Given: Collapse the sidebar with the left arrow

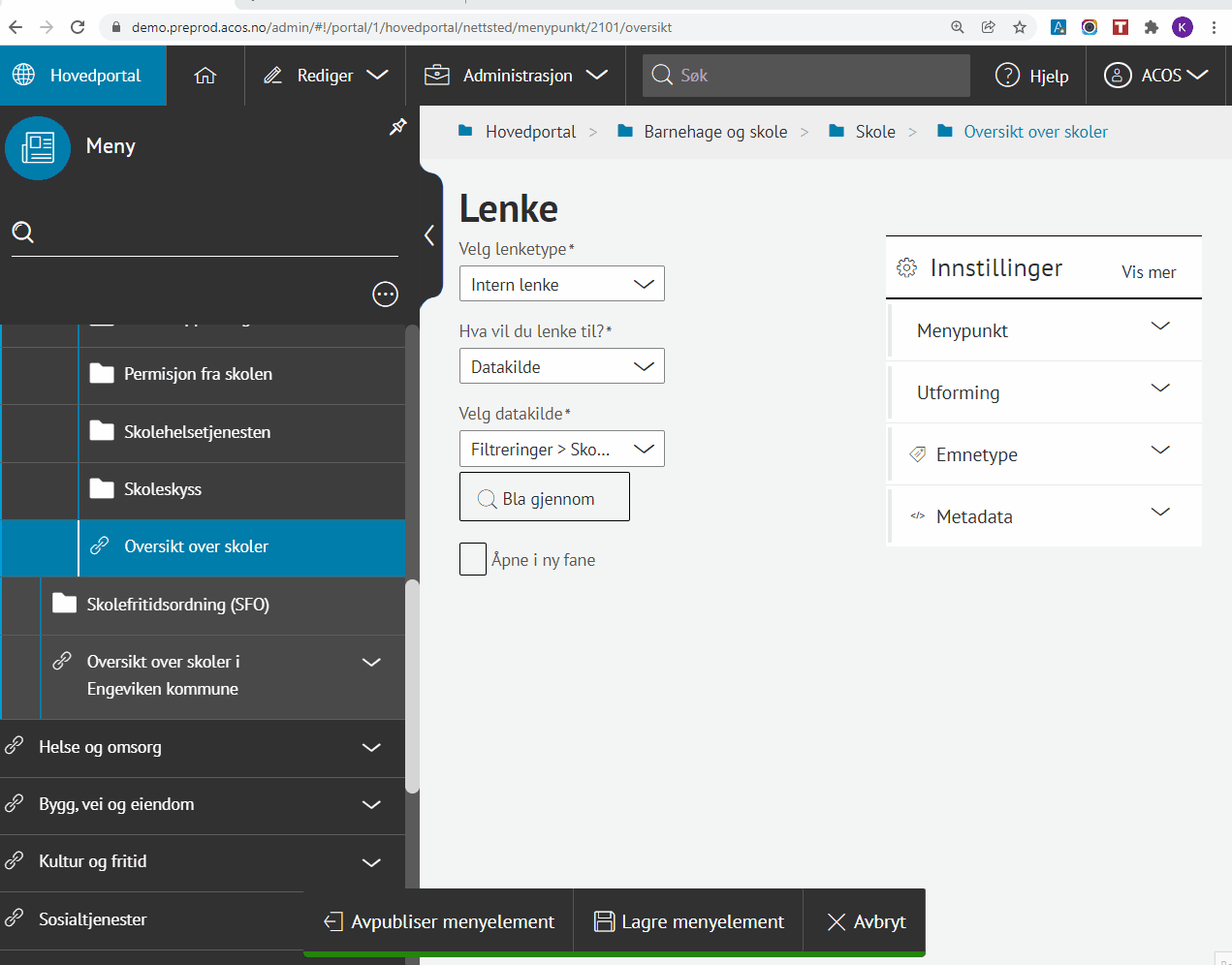Looking at the screenshot, I should tap(429, 235).
